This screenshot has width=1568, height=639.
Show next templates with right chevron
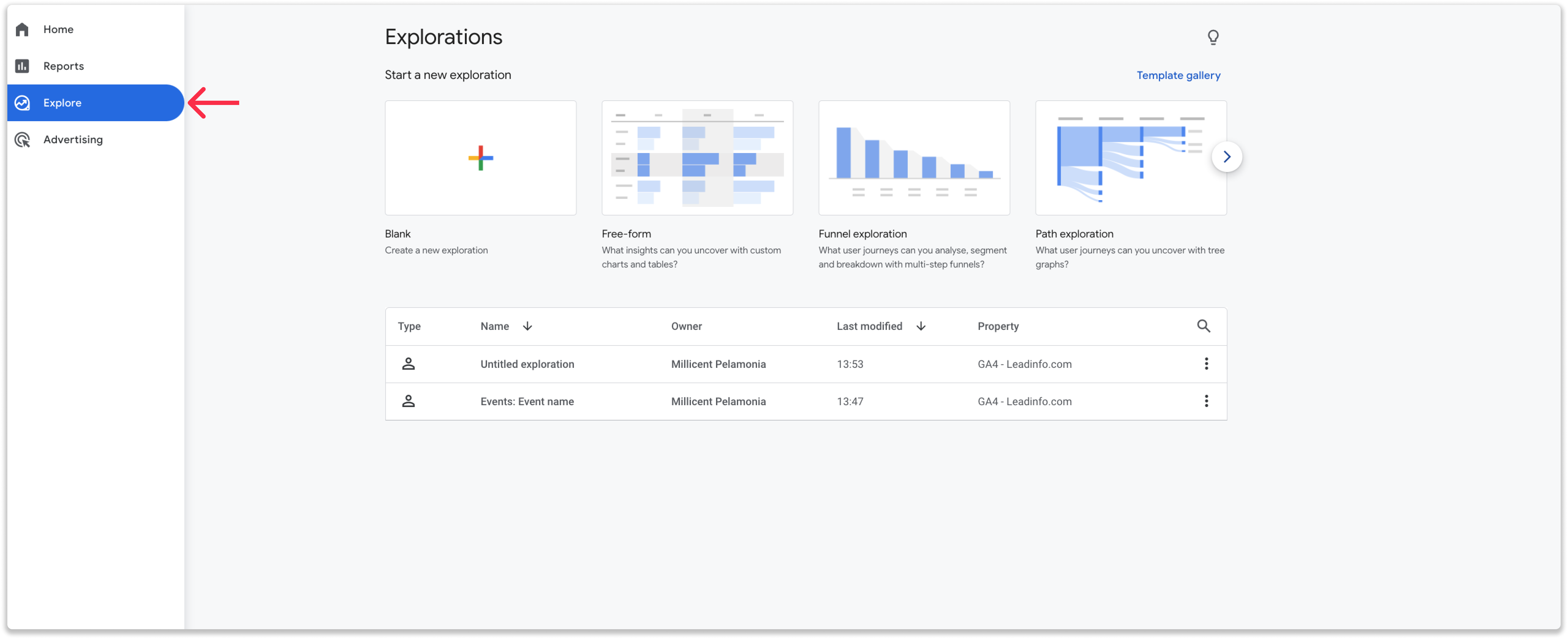[1227, 157]
